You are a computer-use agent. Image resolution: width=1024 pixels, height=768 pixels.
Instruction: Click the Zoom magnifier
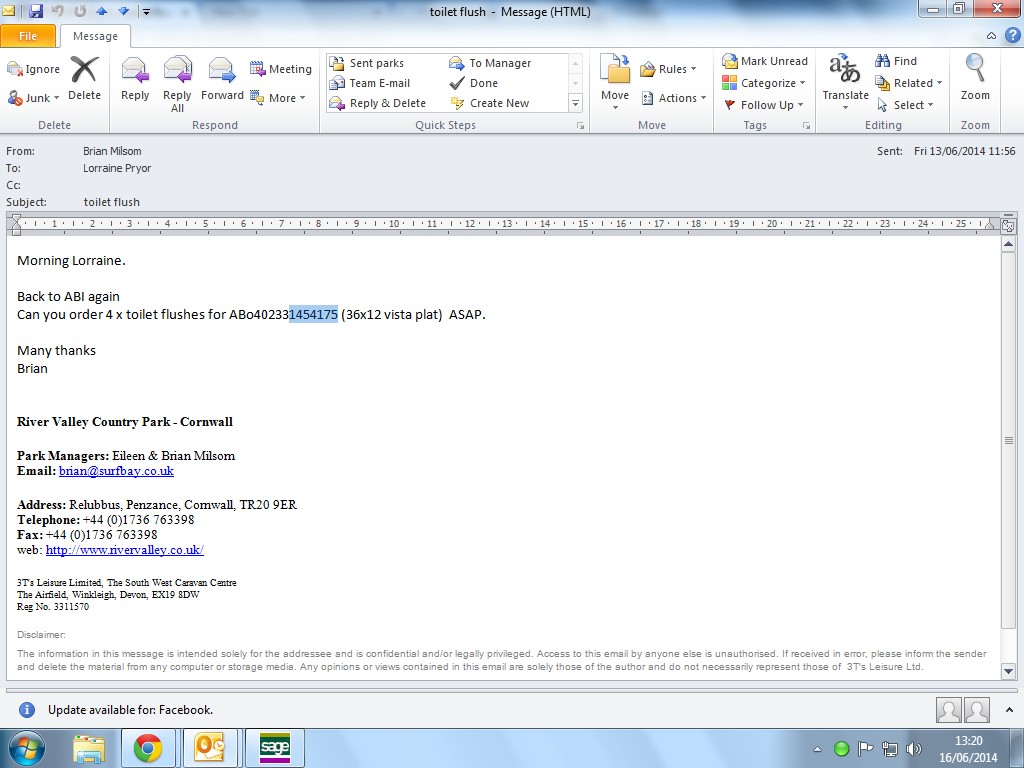[x=975, y=77]
